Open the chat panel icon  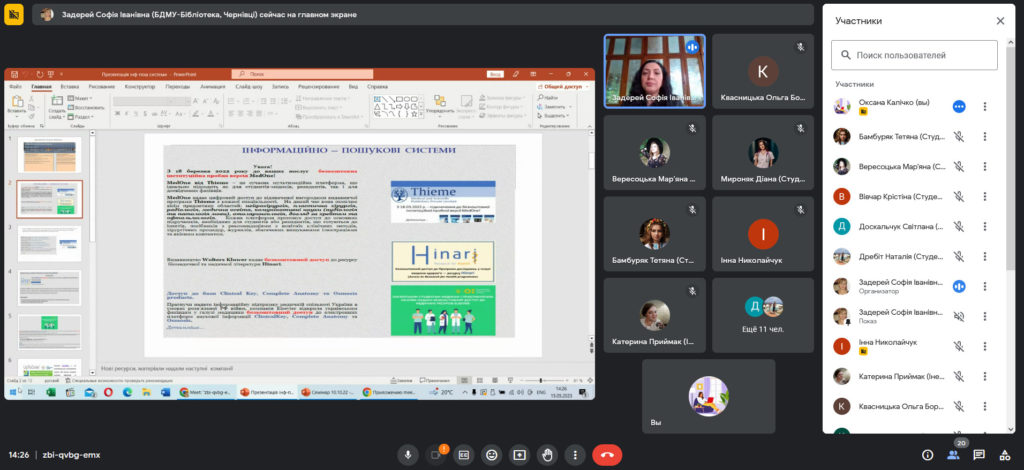pos(979,455)
